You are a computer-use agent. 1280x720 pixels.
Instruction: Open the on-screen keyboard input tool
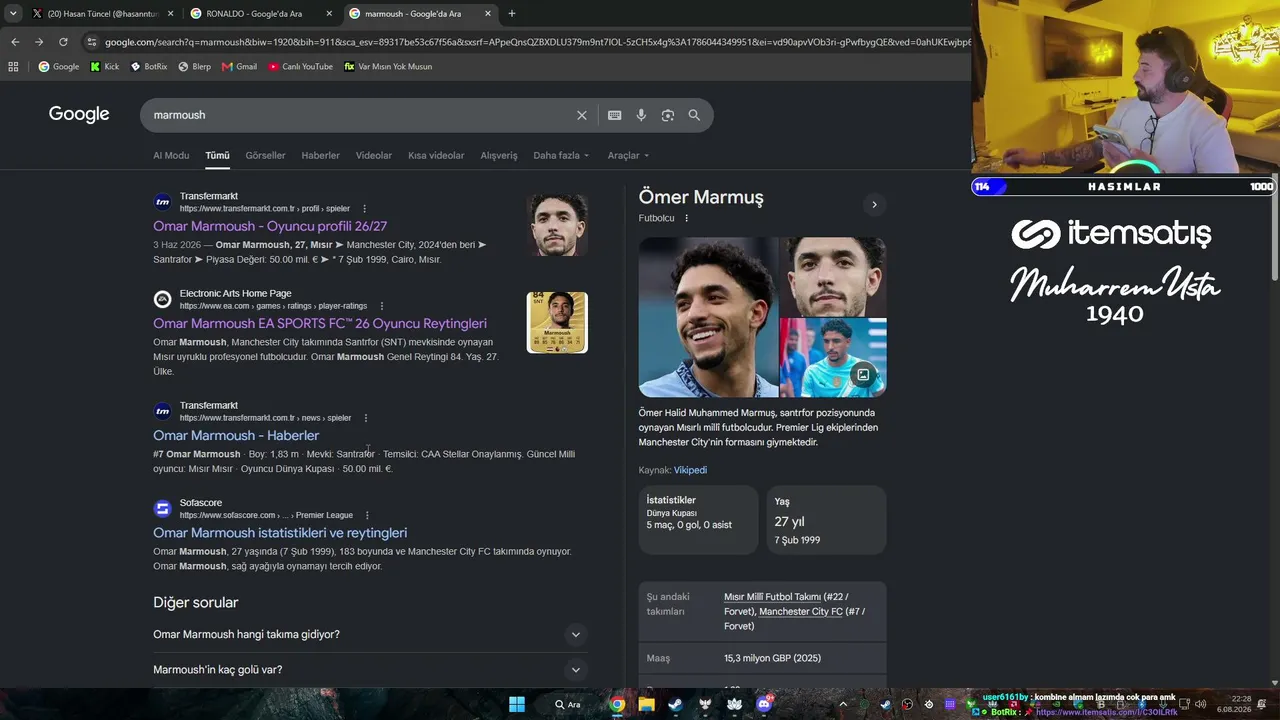pos(615,115)
